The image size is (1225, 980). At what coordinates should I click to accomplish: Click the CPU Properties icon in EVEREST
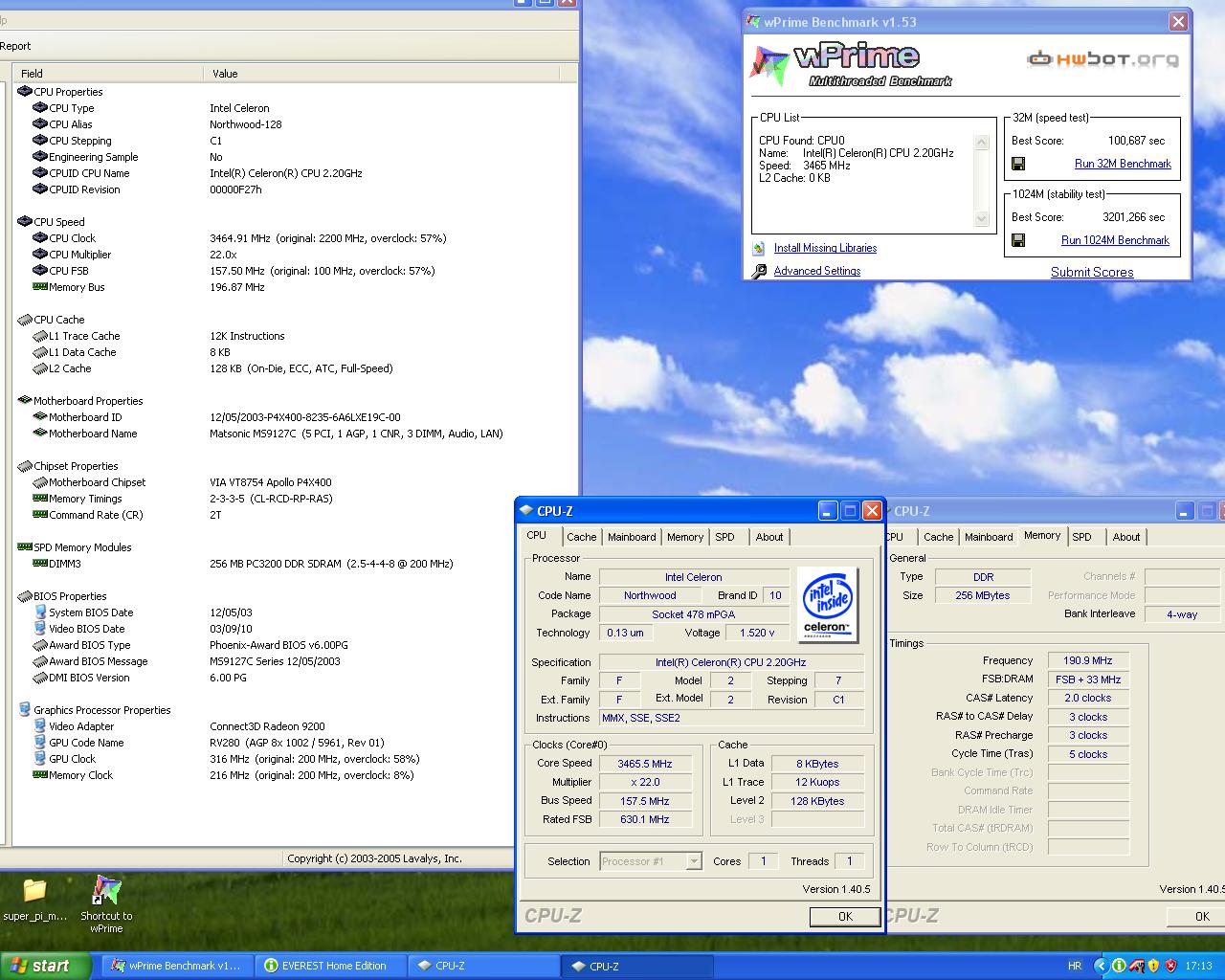[24, 92]
